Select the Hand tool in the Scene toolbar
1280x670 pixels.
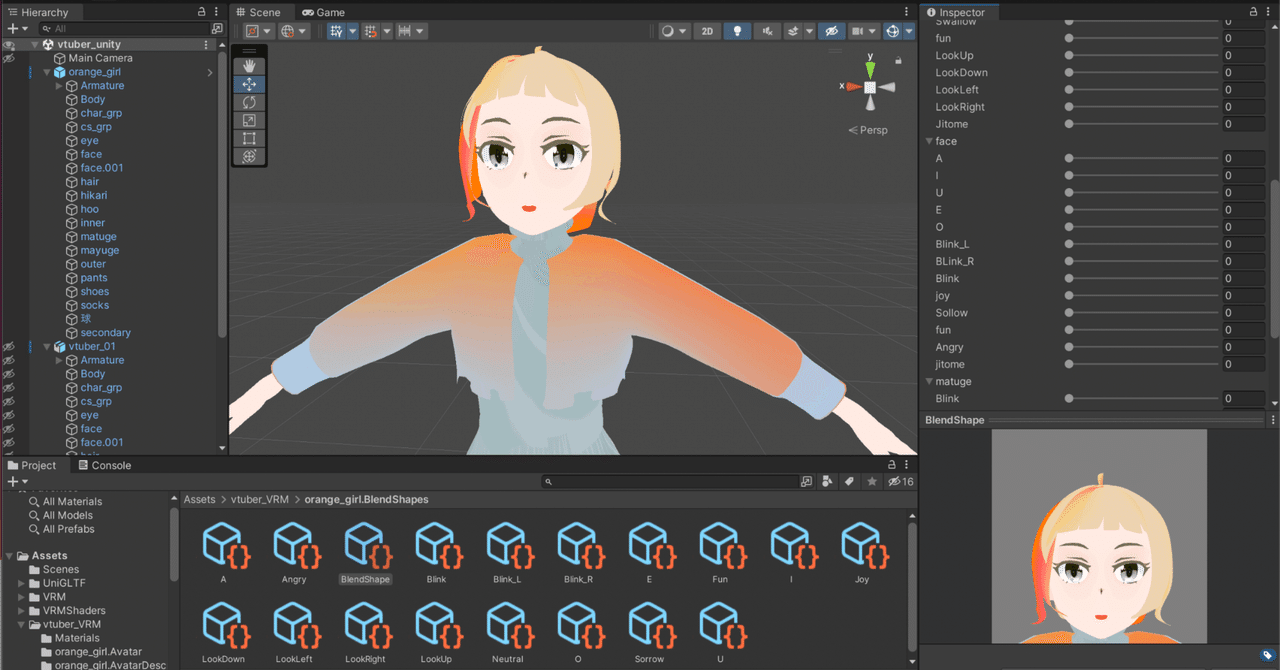[x=248, y=66]
